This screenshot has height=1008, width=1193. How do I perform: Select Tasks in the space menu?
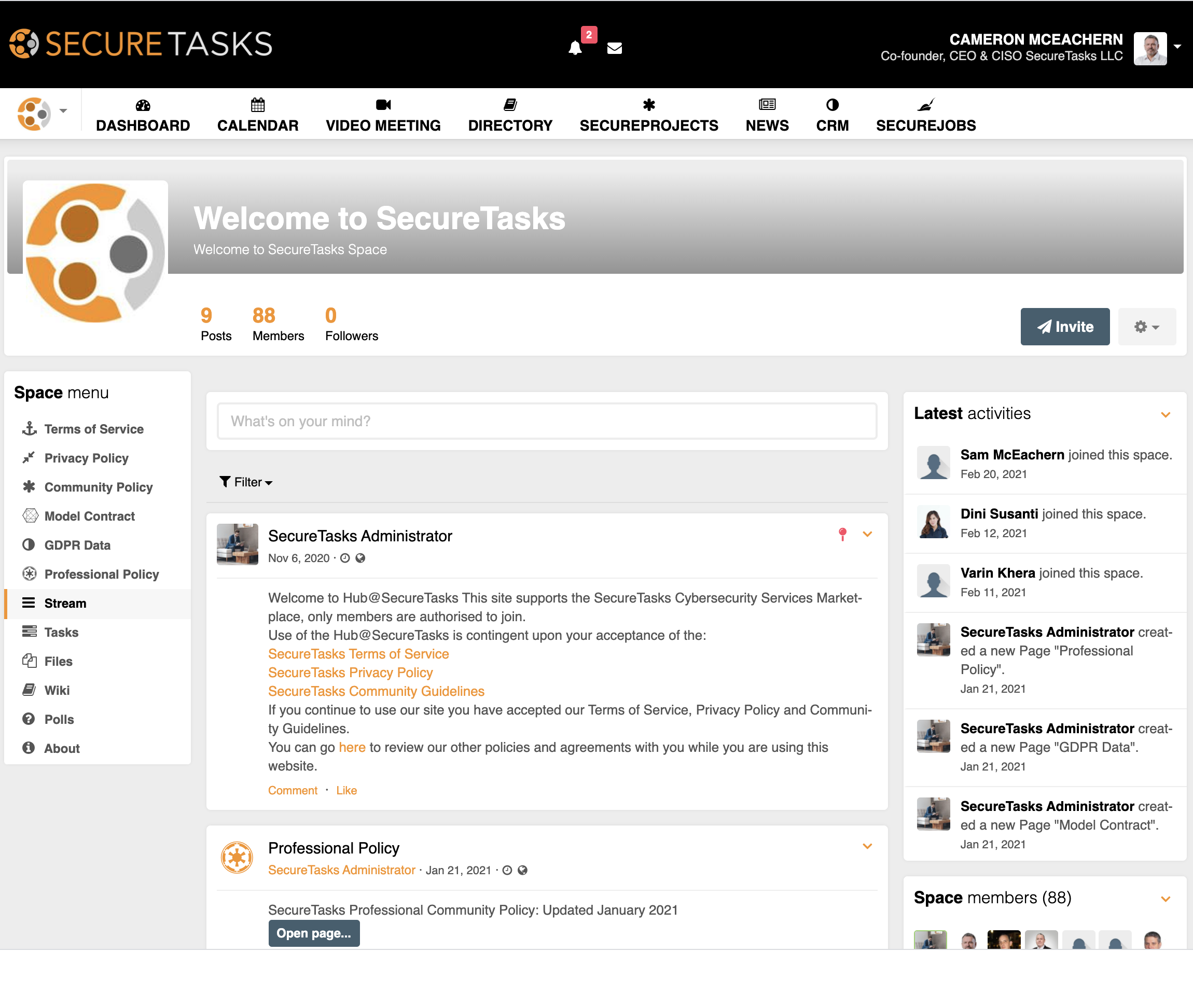61,632
